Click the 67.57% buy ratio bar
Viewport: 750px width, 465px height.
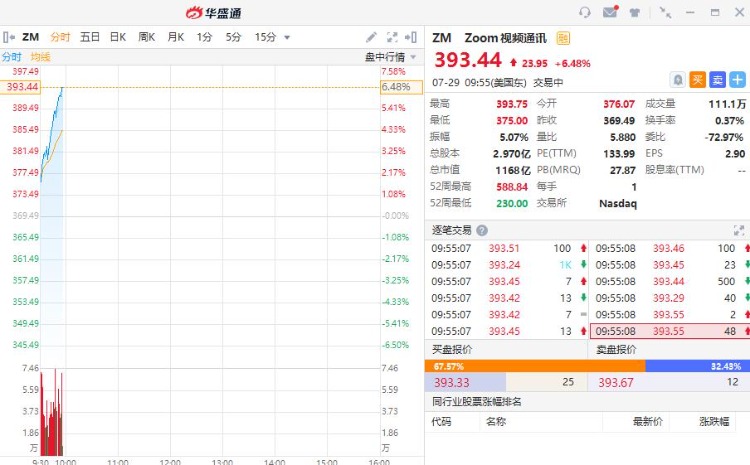535,366
